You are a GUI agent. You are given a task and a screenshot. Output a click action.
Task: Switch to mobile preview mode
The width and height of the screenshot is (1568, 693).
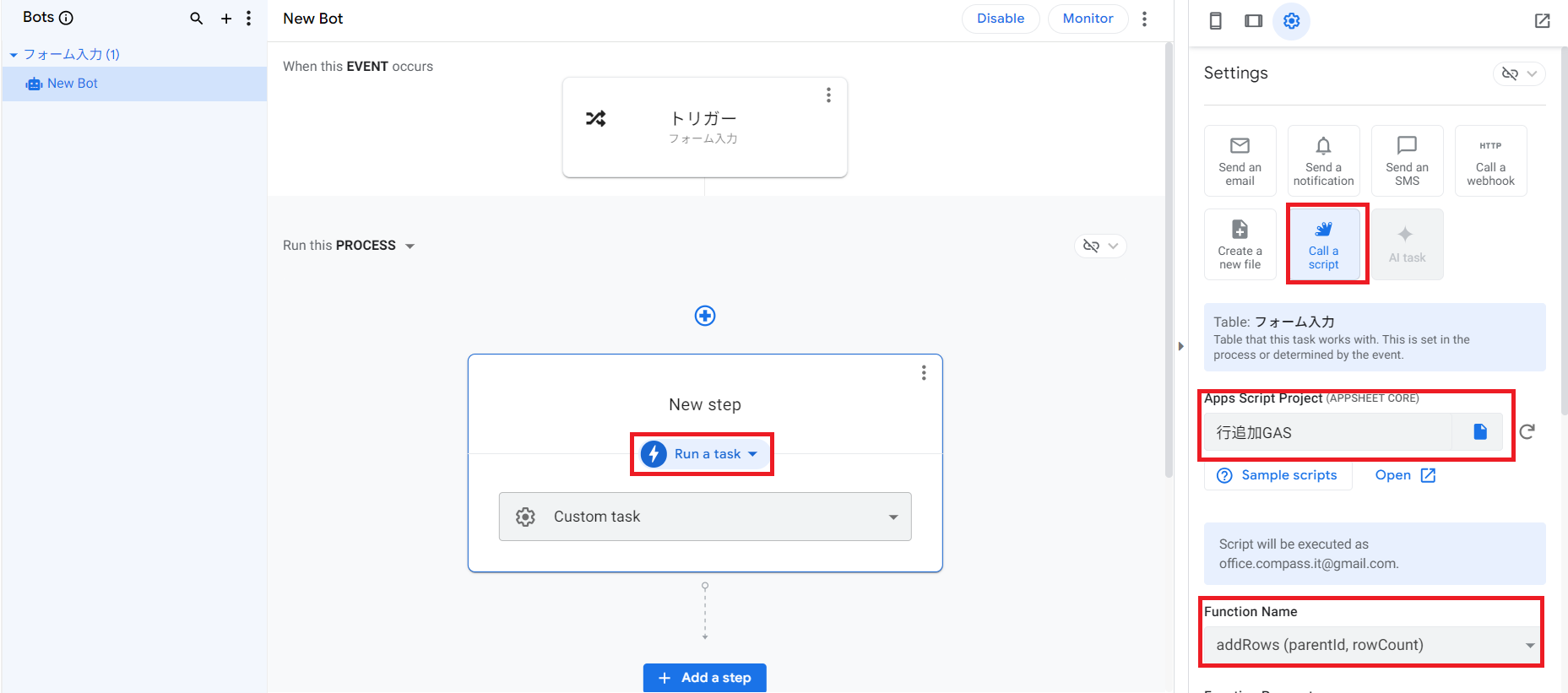tap(1216, 21)
